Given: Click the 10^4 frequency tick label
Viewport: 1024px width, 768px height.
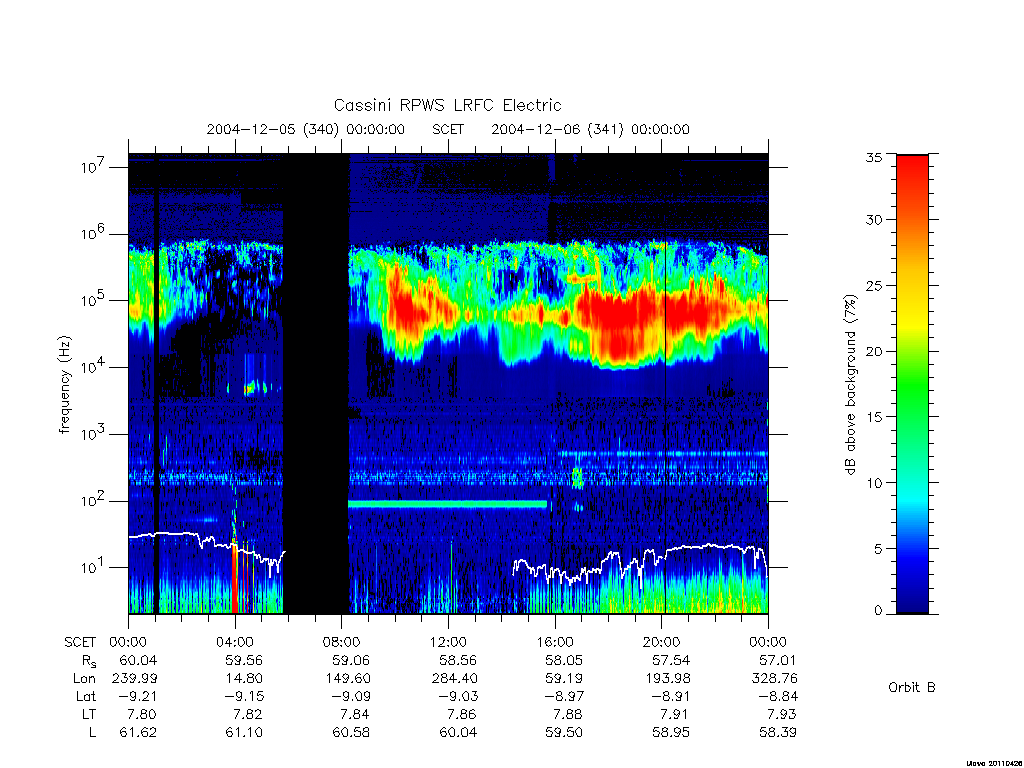Looking at the screenshot, I should click(94, 367).
